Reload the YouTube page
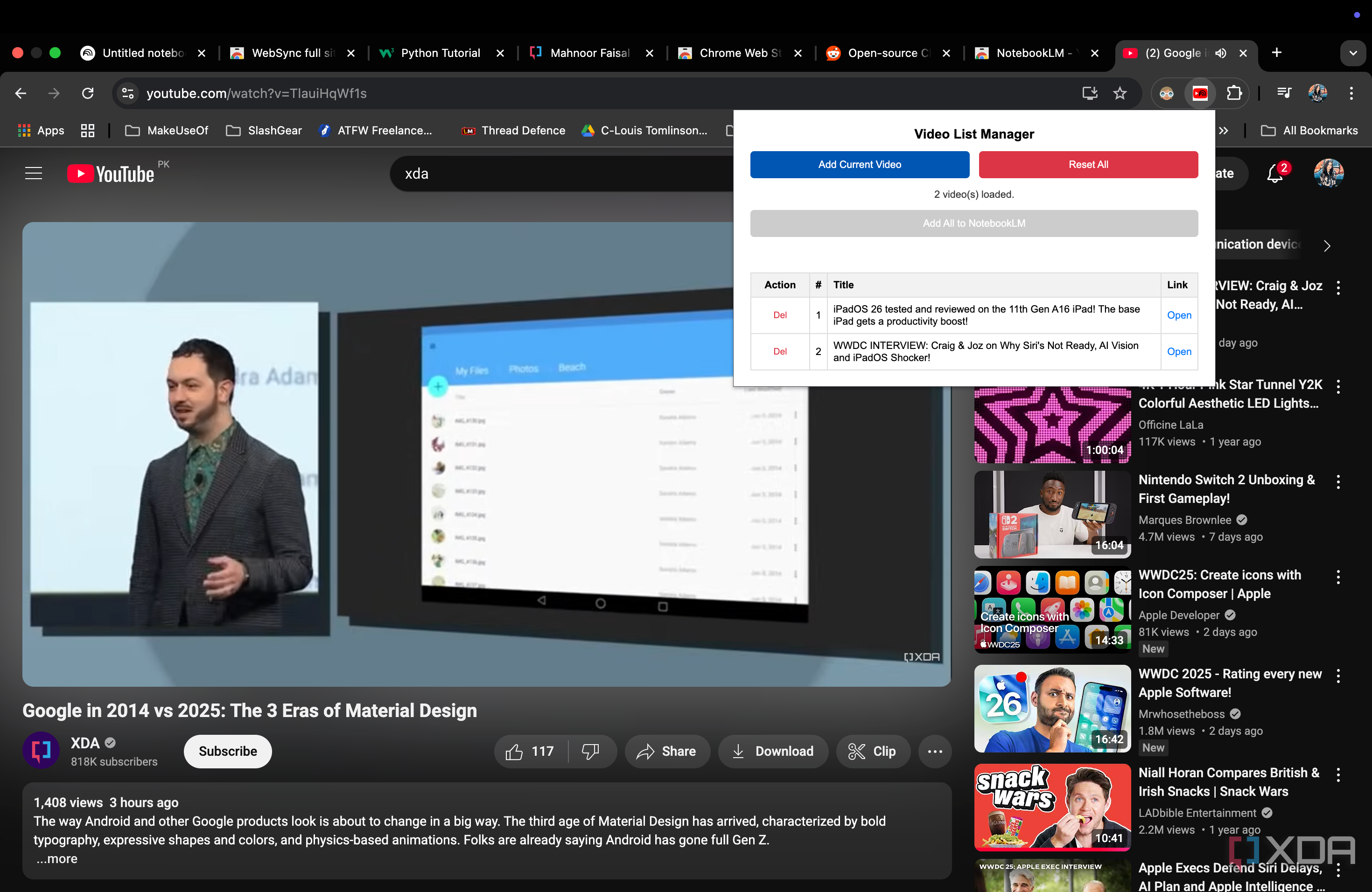Image resolution: width=1372 pixels, height=892 pixels. point(88,93)
